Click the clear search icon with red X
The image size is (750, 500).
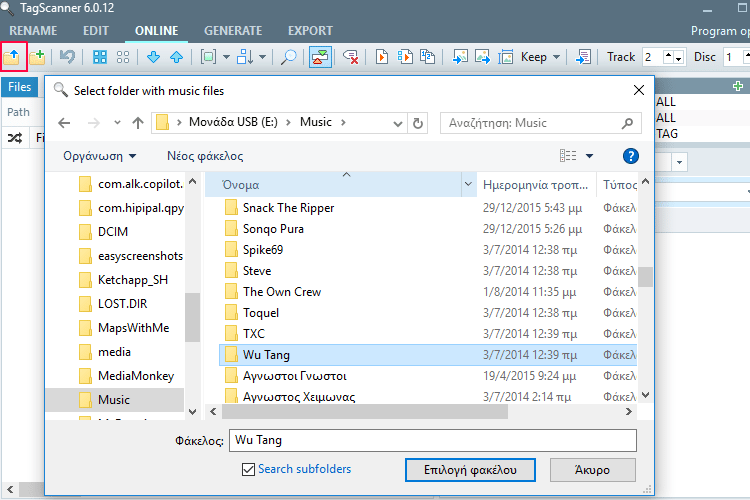351,57
